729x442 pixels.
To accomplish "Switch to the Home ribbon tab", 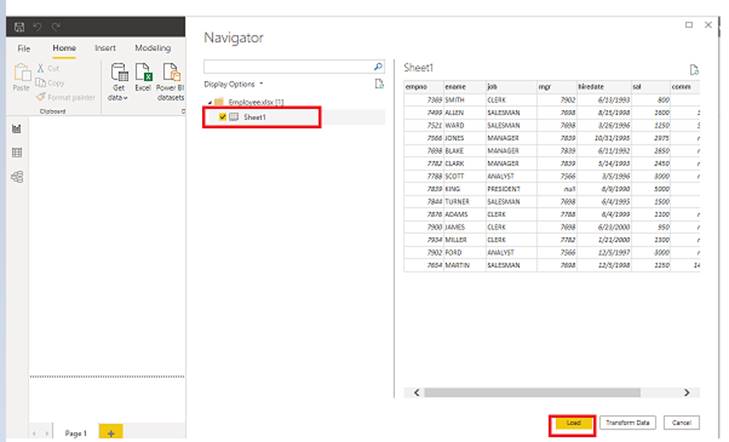I will [64, 48].
